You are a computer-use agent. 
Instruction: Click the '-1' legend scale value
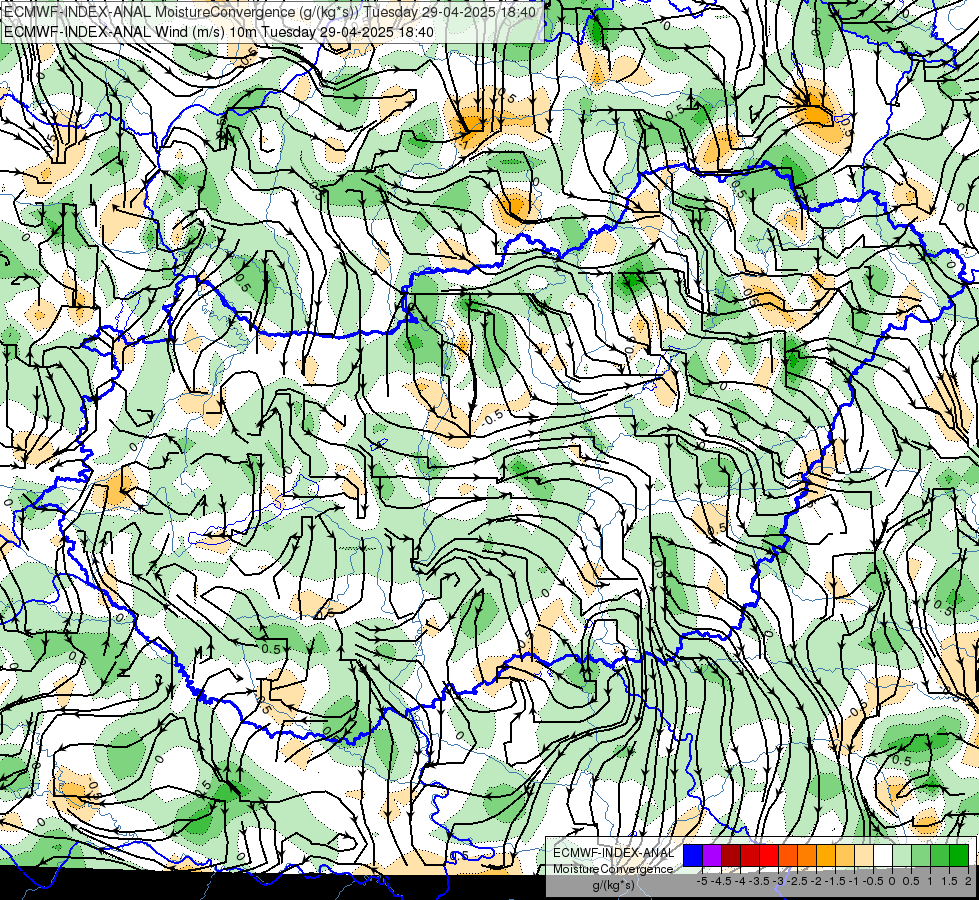(854, 881)
